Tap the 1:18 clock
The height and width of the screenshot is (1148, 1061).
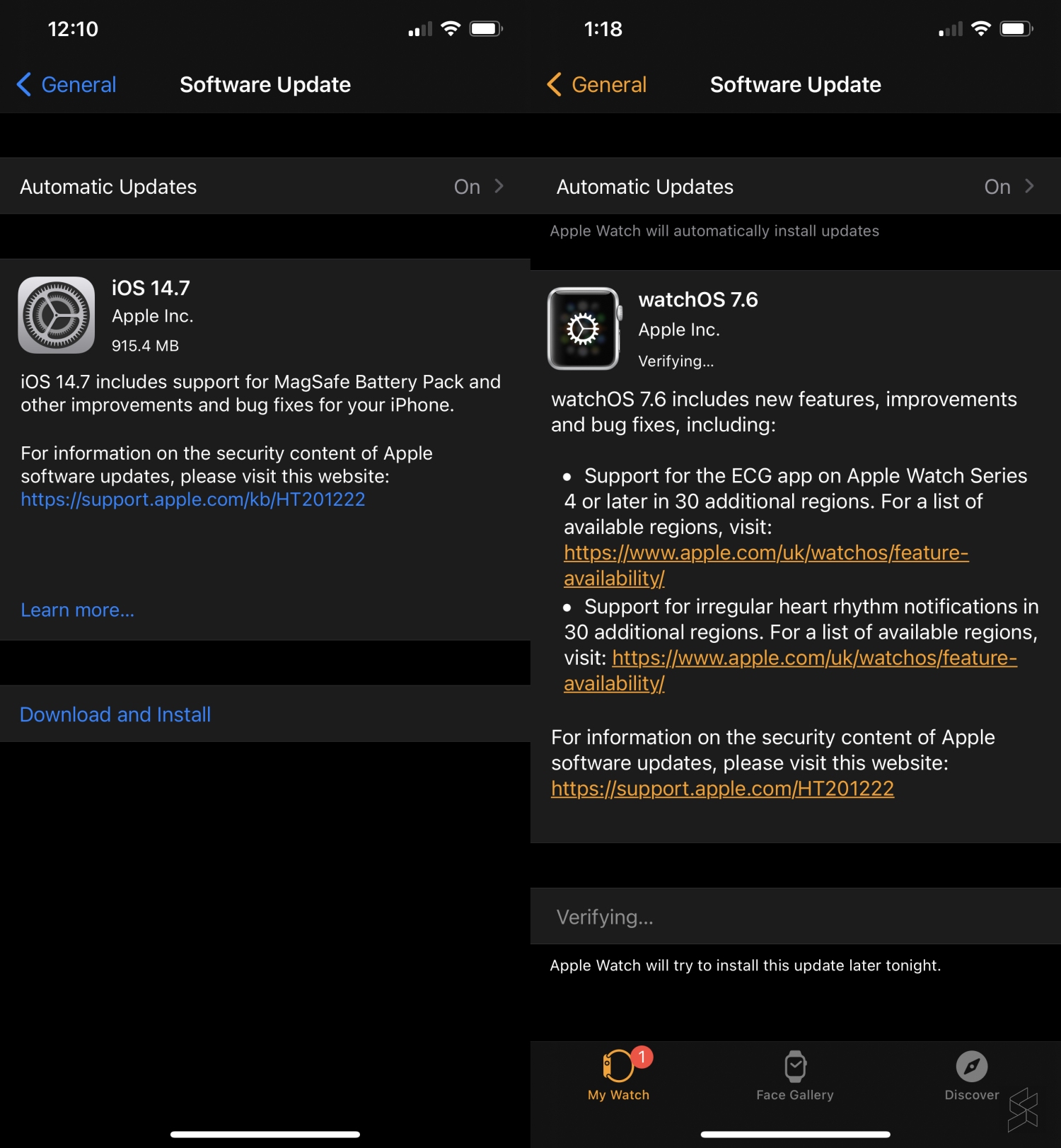click(x=603, y=29)
